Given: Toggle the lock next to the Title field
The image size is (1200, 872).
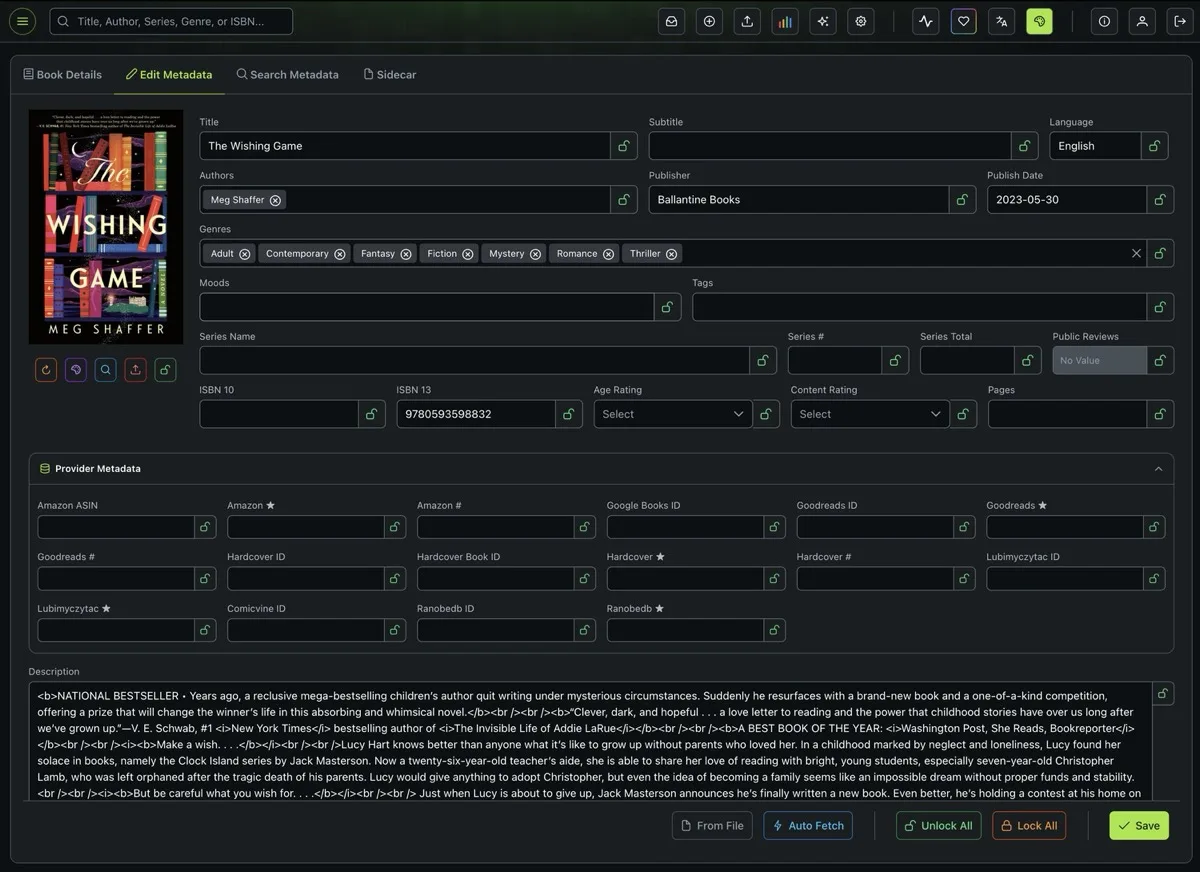Looking at the screenshot, I should tap(624, 146).
